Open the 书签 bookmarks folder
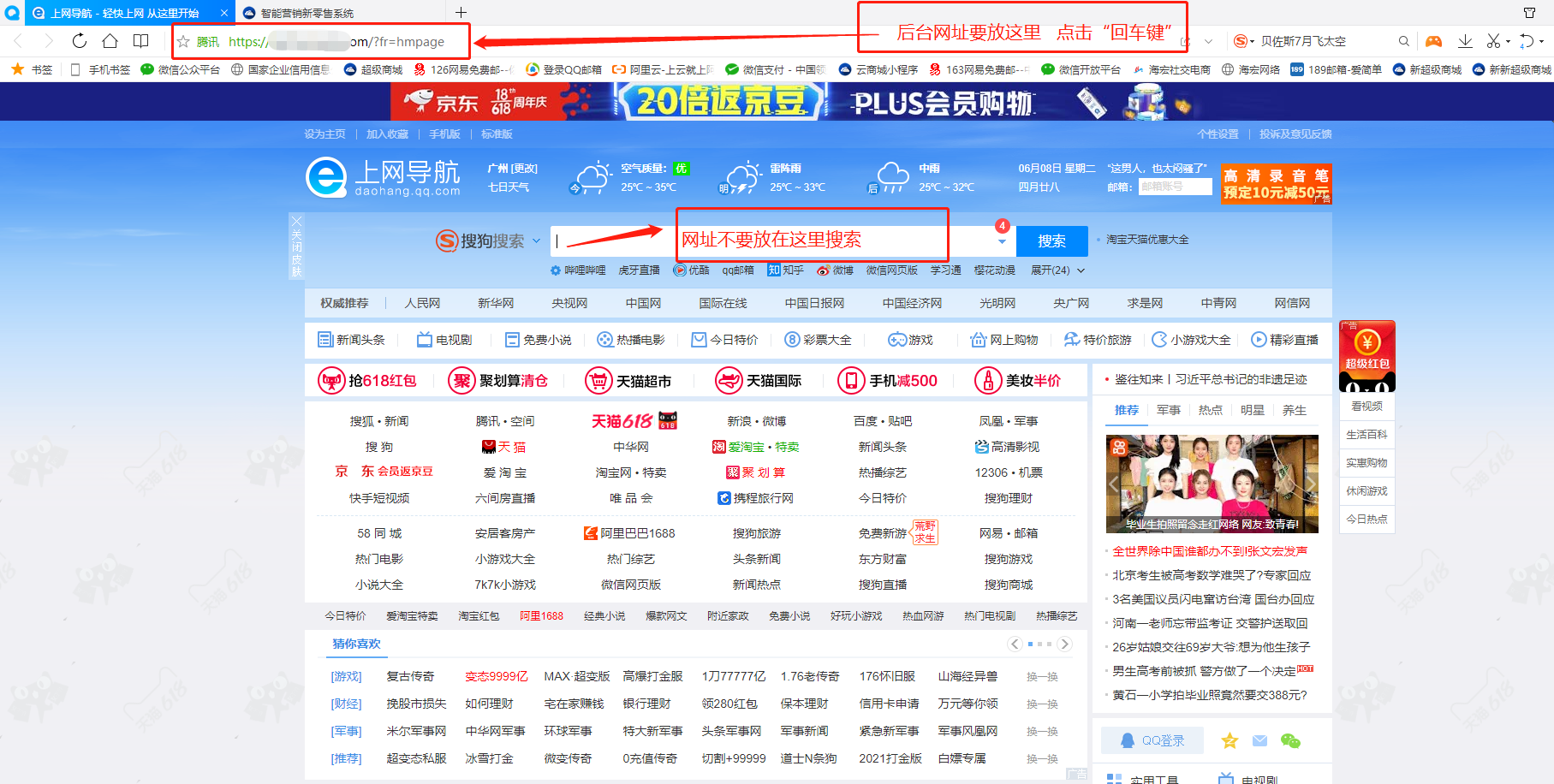 tap(32, 69)
